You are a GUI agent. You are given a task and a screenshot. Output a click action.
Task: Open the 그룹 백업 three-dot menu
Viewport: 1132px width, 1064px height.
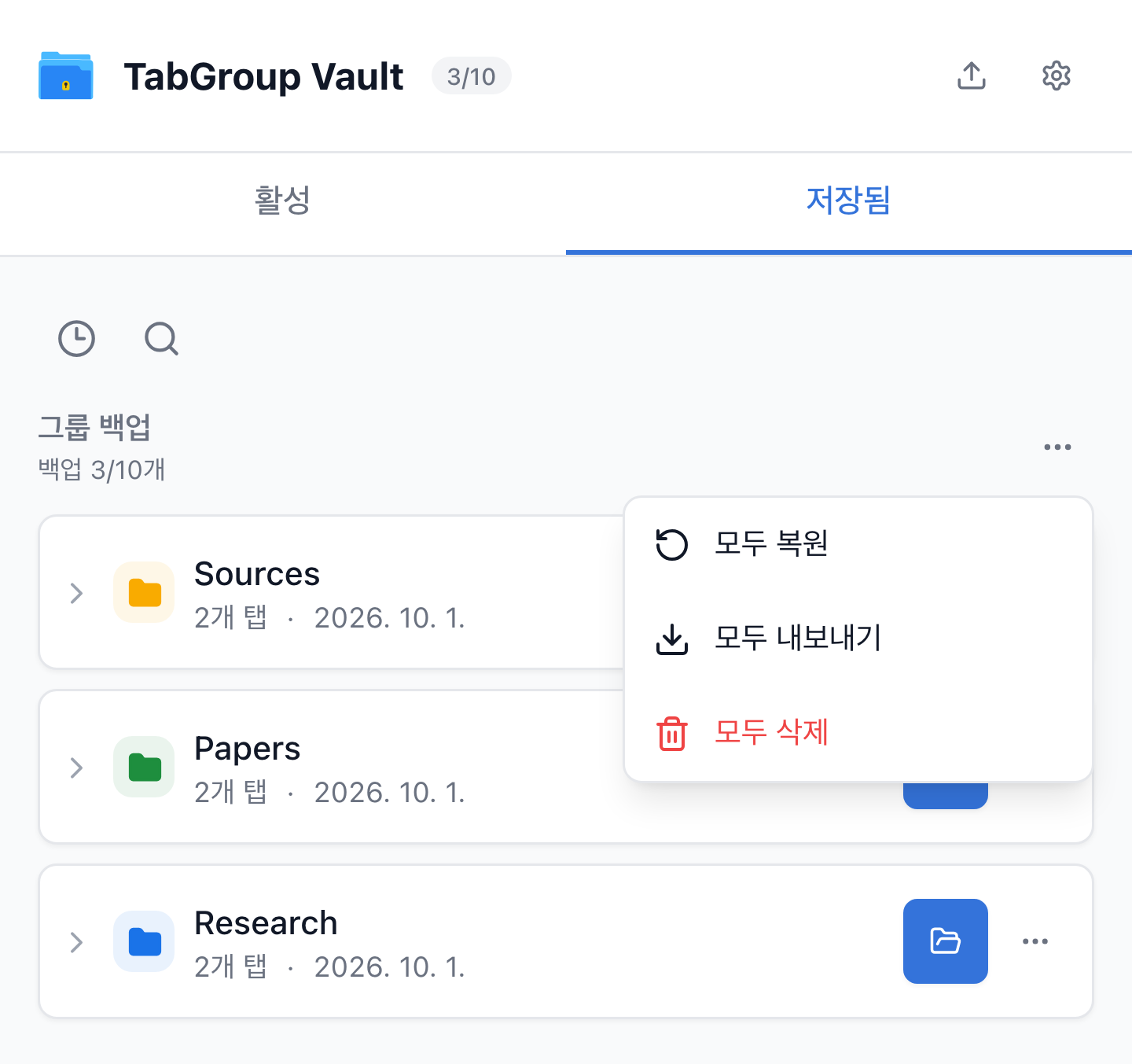(1057, 447)
